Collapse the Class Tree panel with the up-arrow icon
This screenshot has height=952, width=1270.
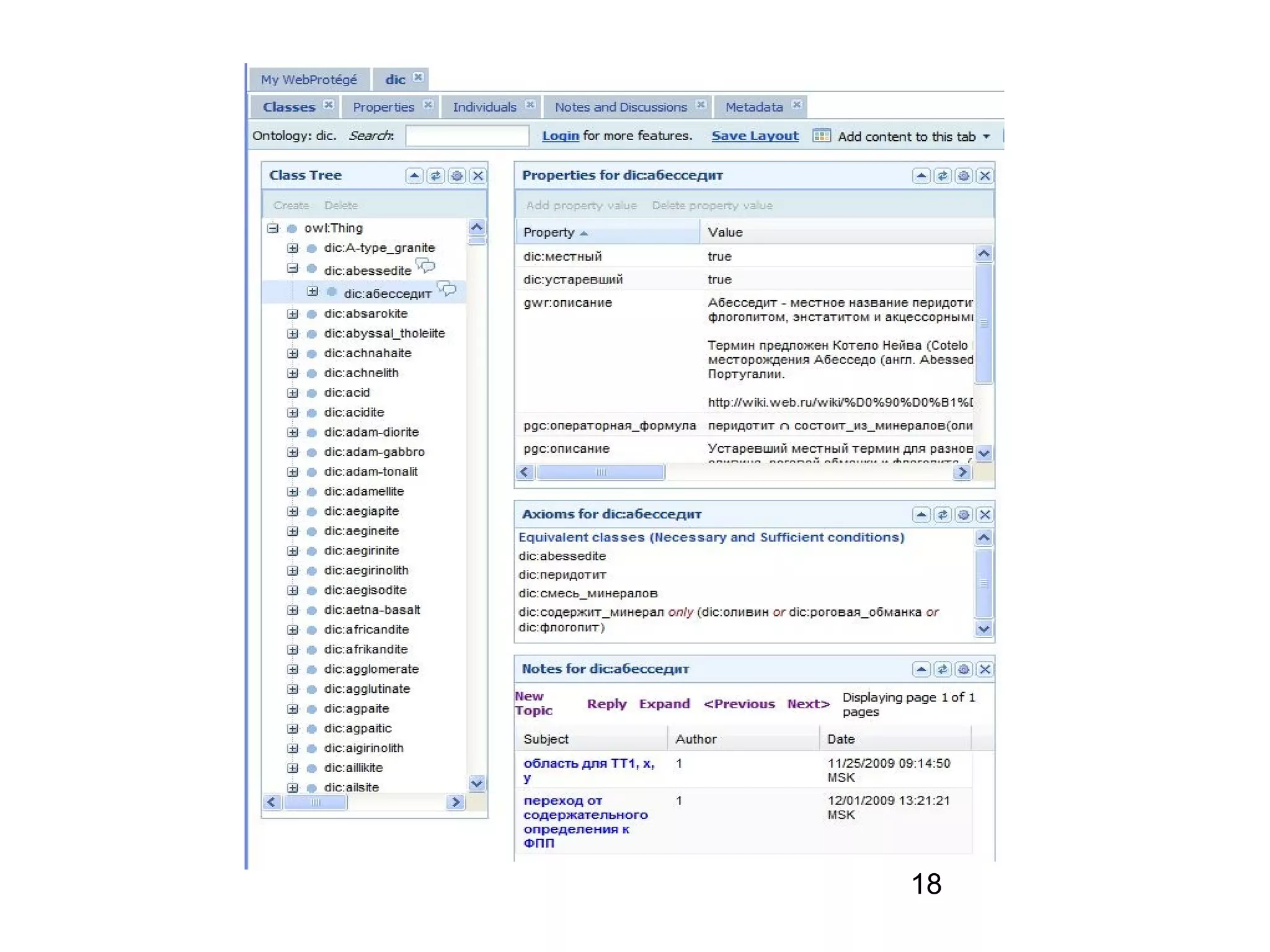(414, 176)
